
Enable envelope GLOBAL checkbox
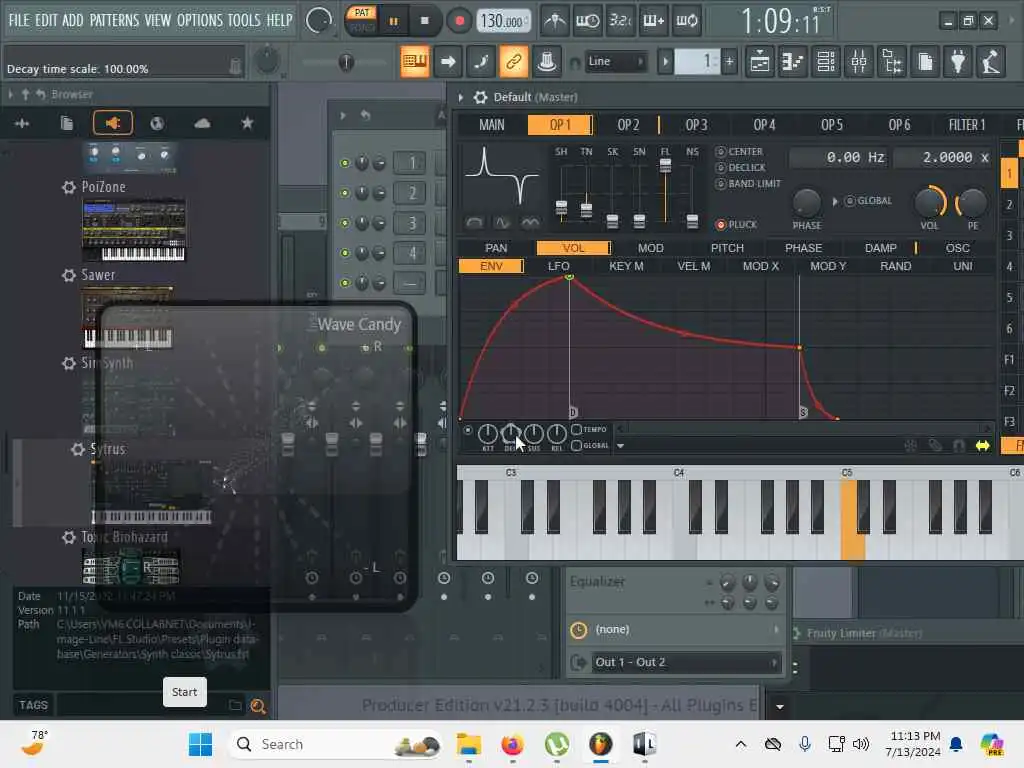tap(576, 445)
